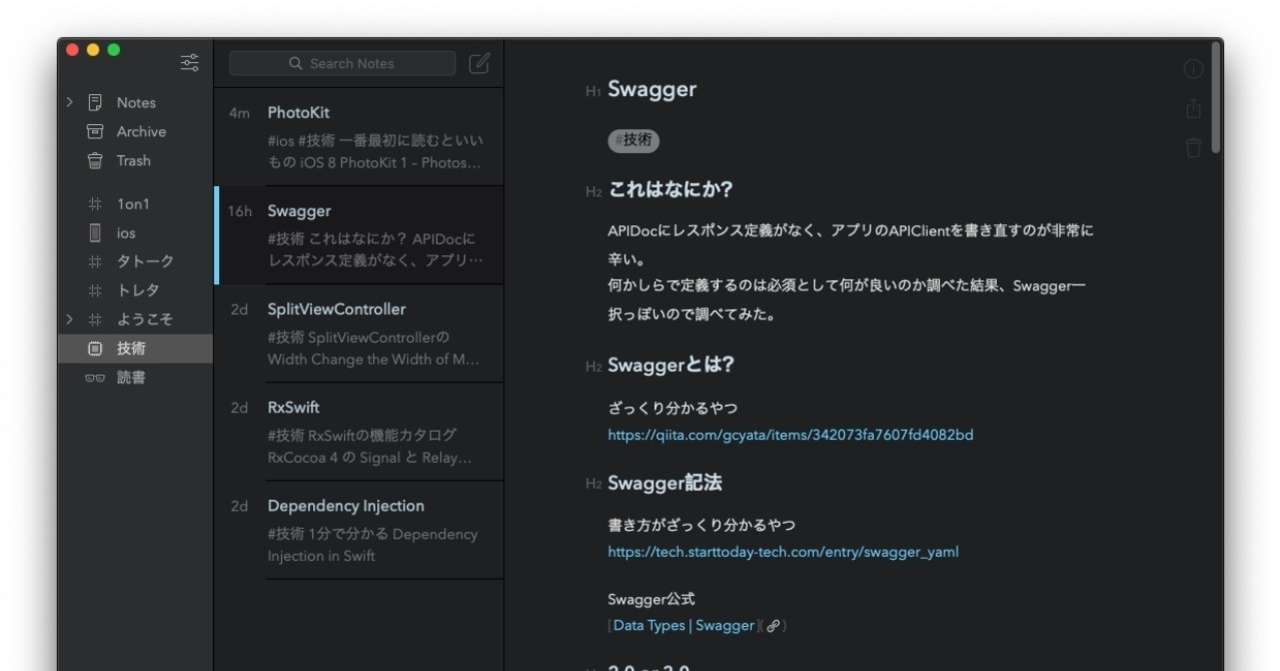Click the 4m timestamp on PhotoKit note
Viewport: 1280px width, 671px height.
(239, 113)
